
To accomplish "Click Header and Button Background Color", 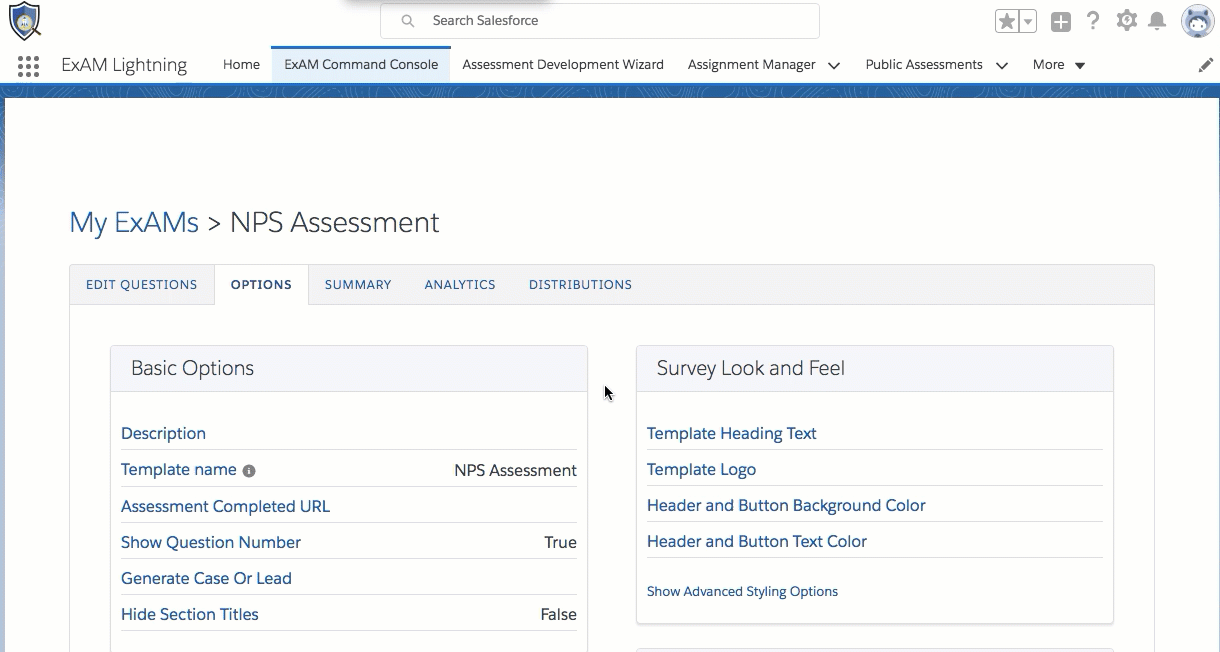I will (x=786, y=506).
